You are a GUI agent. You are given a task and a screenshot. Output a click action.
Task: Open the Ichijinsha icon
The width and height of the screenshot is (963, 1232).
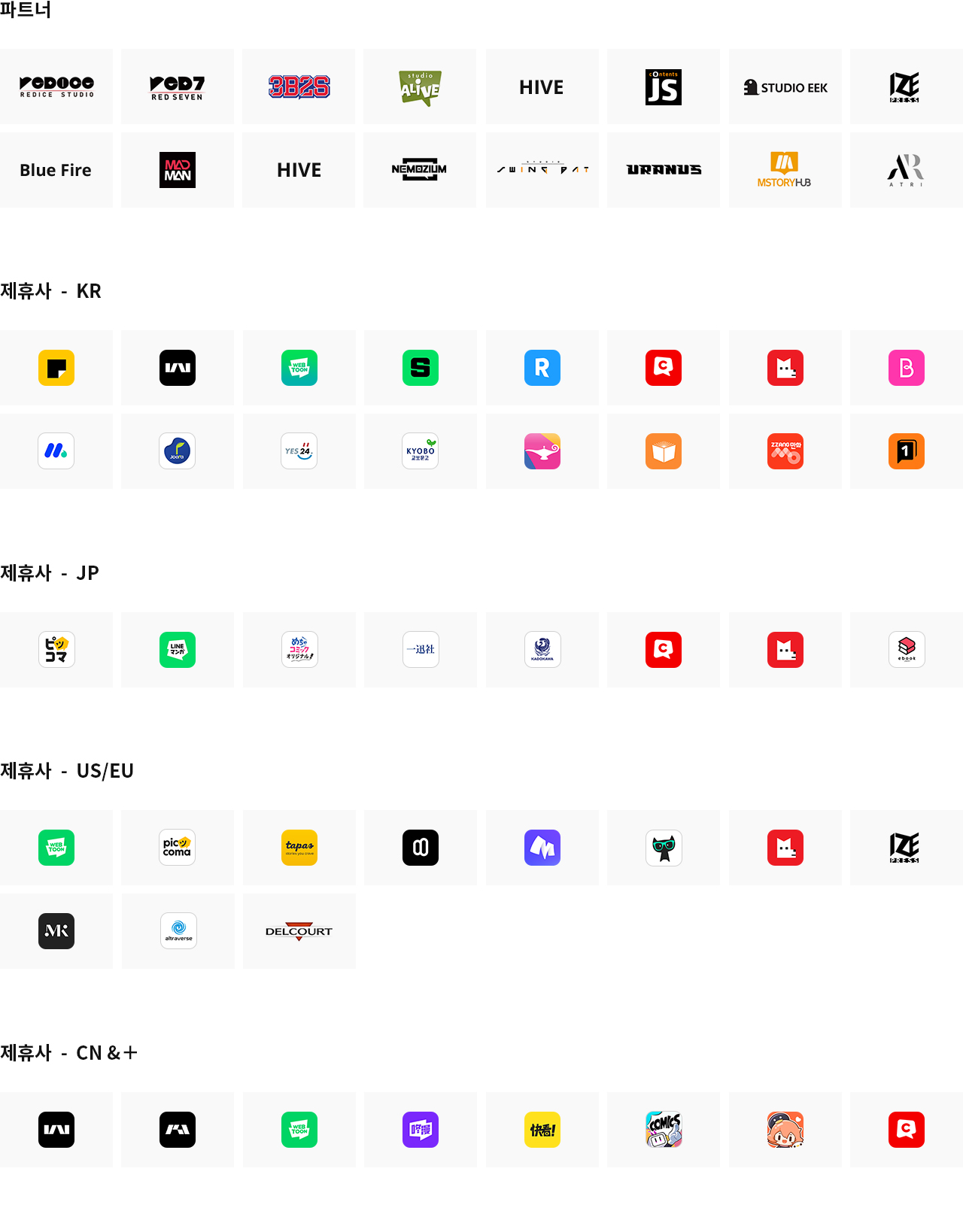click(x=421, y=650)
